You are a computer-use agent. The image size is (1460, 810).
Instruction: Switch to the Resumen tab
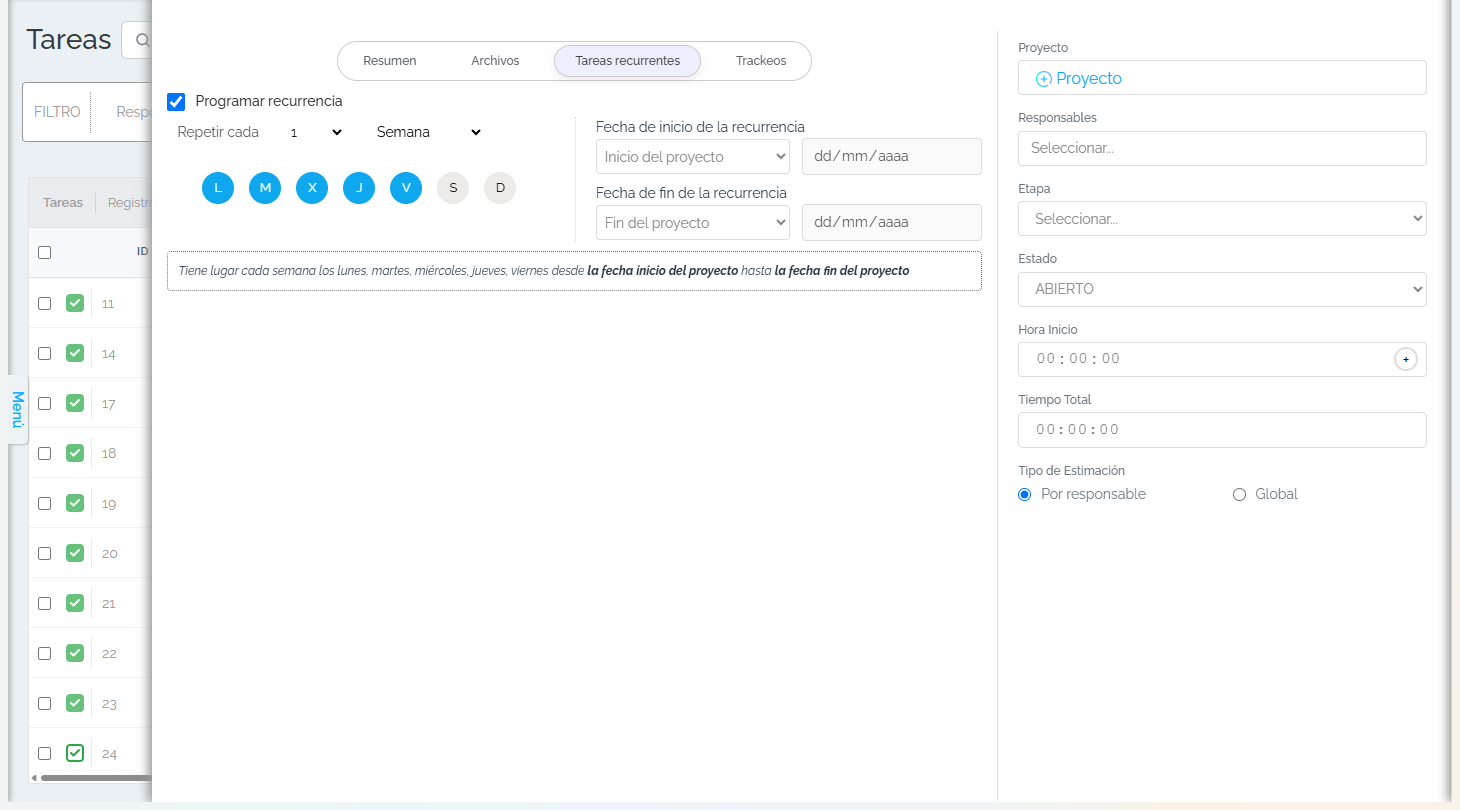(x=390, y=61)
